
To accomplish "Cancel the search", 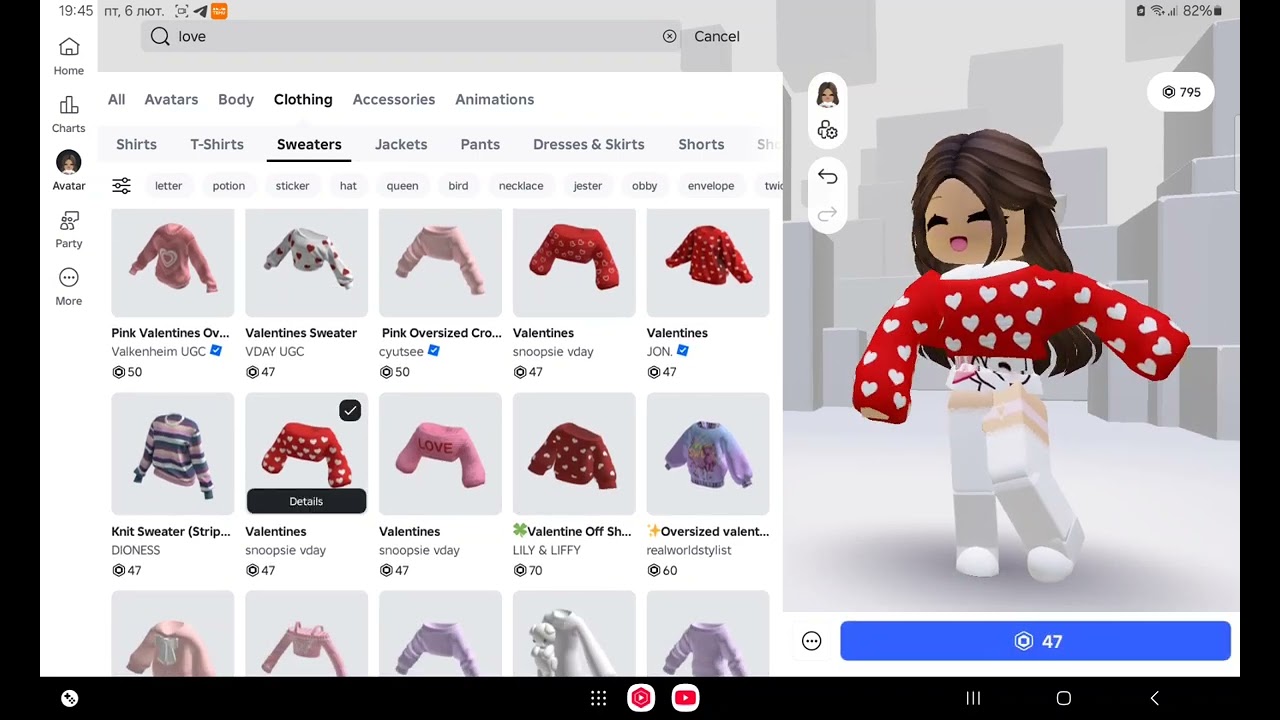I will [x=717, y=36].
